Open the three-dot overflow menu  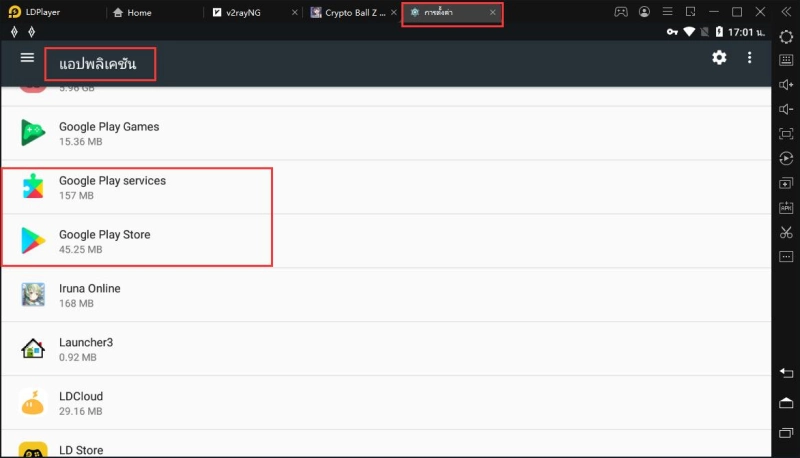point(749,58)
